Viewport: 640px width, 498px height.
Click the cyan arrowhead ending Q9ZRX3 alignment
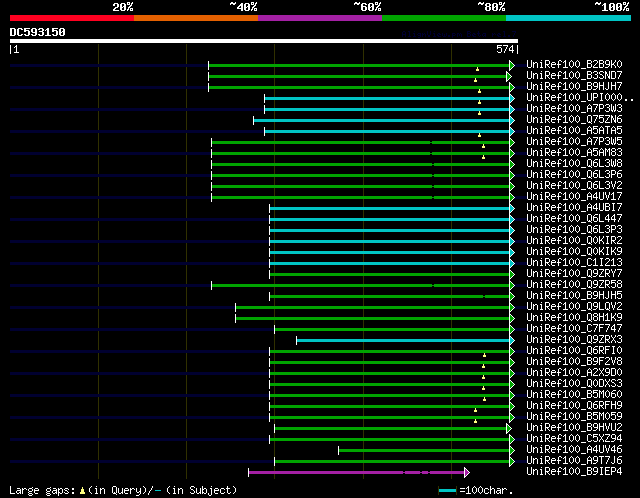point(512,340)
